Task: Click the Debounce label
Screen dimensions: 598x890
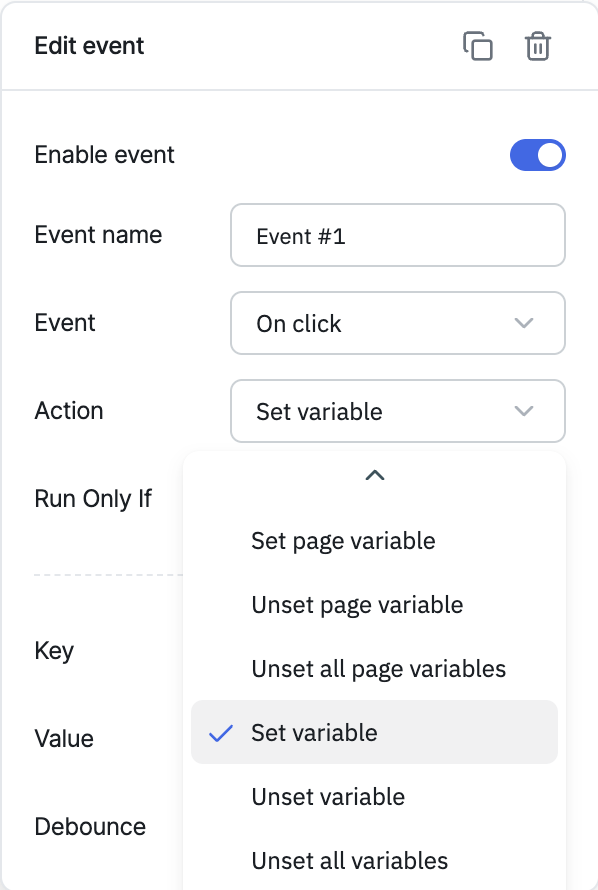Action: [90, 826]
